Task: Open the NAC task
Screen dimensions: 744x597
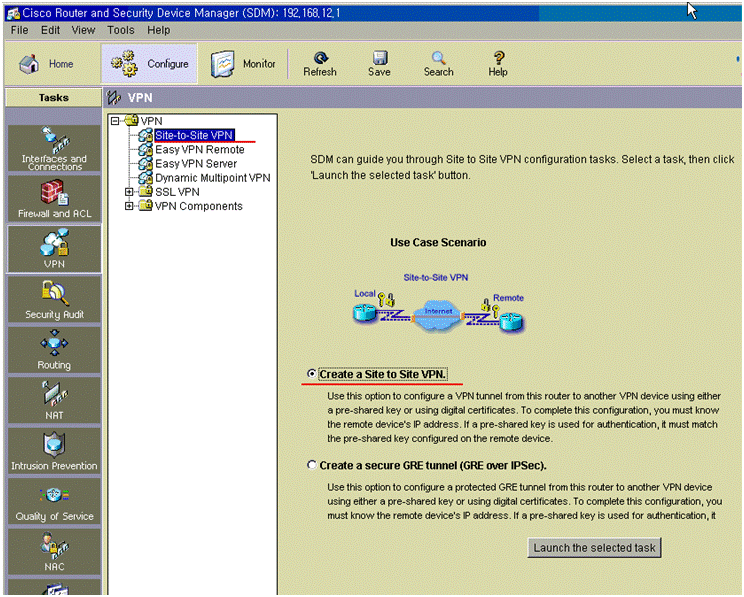Action: [54, 552]
